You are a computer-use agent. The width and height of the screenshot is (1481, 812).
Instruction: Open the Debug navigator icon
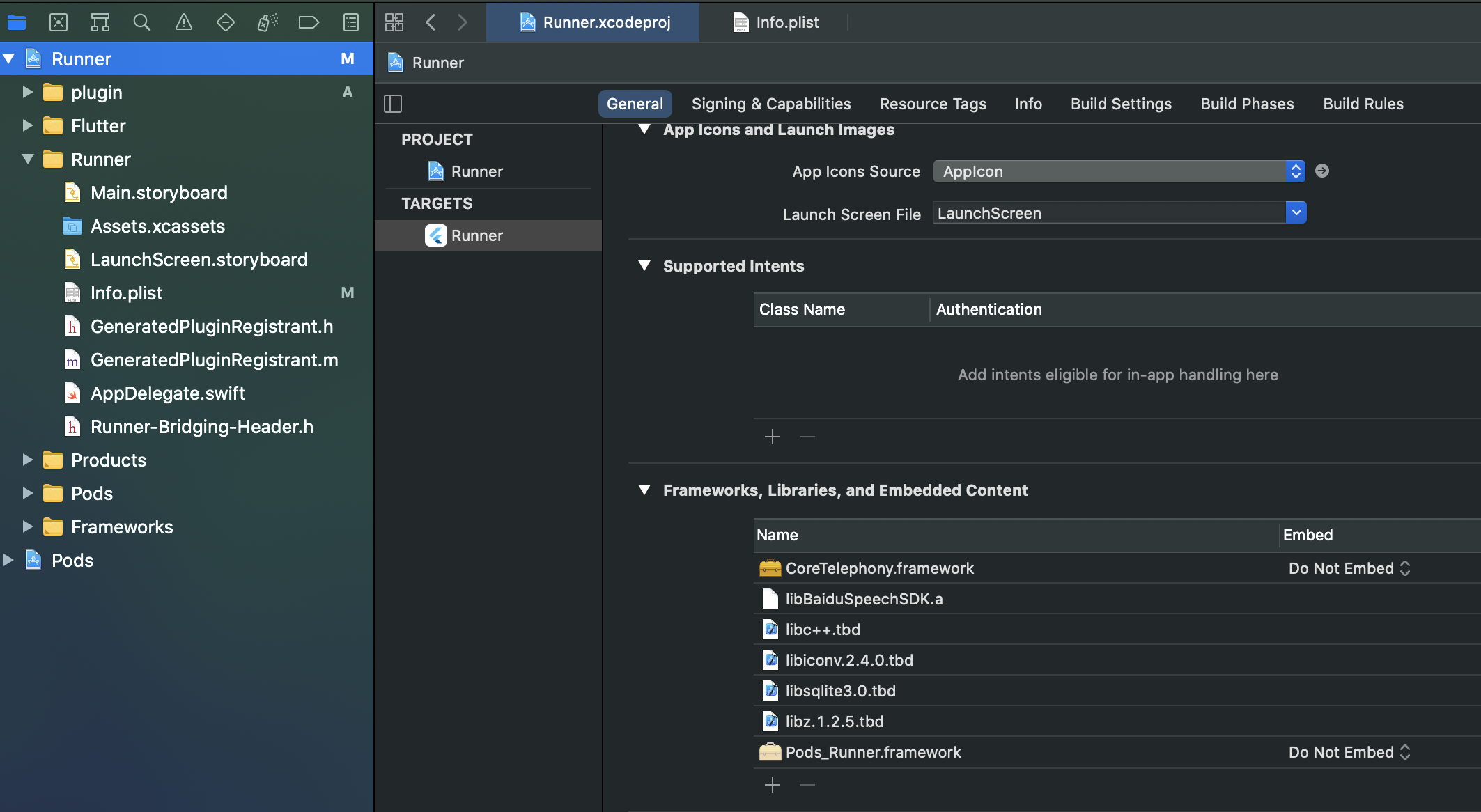point(267,22)
